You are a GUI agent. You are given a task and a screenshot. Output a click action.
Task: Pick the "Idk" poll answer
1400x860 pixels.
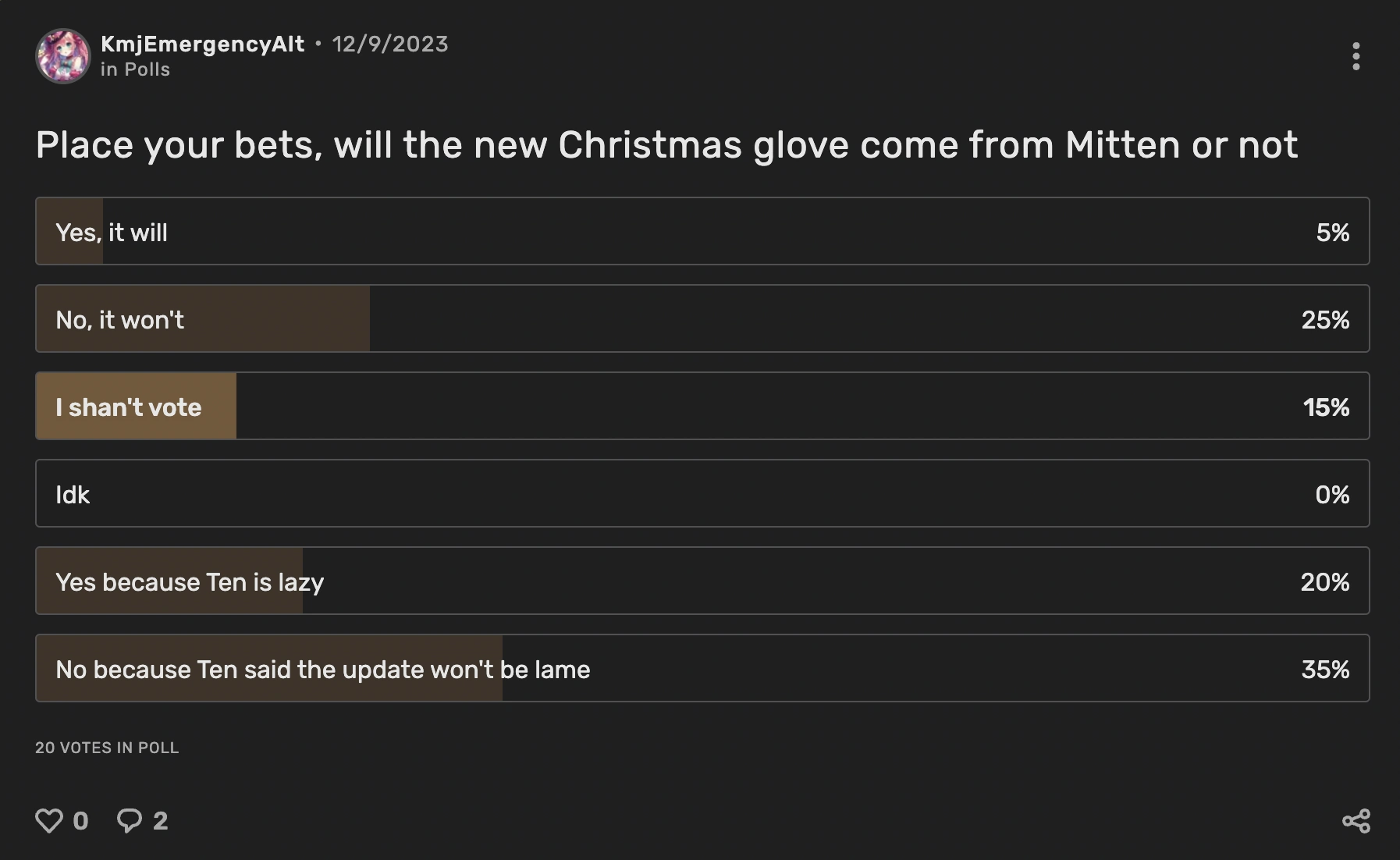pos(702,494)
